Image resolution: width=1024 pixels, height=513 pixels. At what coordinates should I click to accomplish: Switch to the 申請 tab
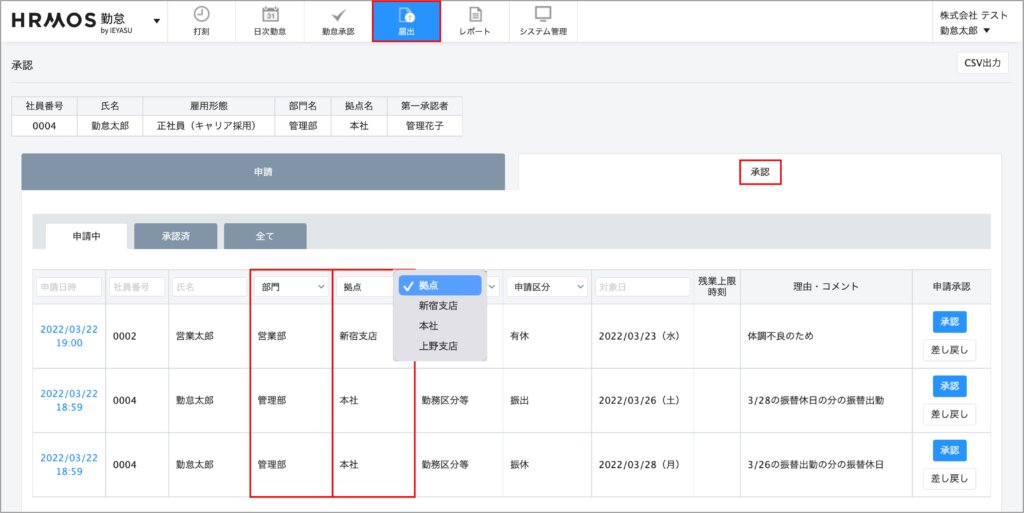tap(263, 172)
